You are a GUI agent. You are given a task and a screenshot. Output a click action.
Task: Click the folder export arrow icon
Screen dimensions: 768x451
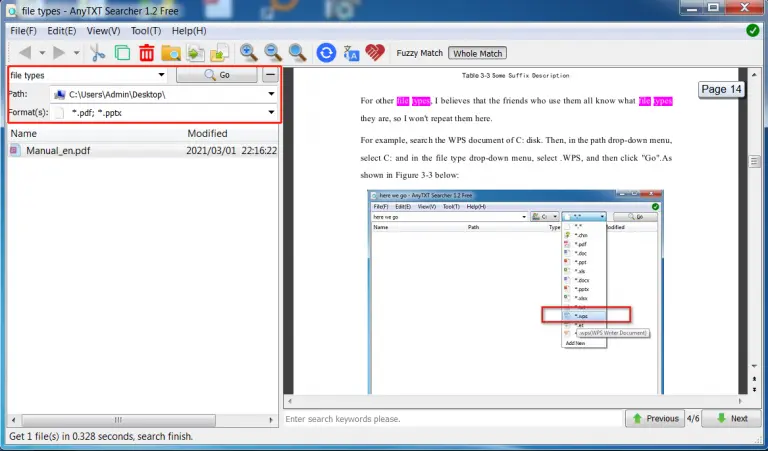219,52
